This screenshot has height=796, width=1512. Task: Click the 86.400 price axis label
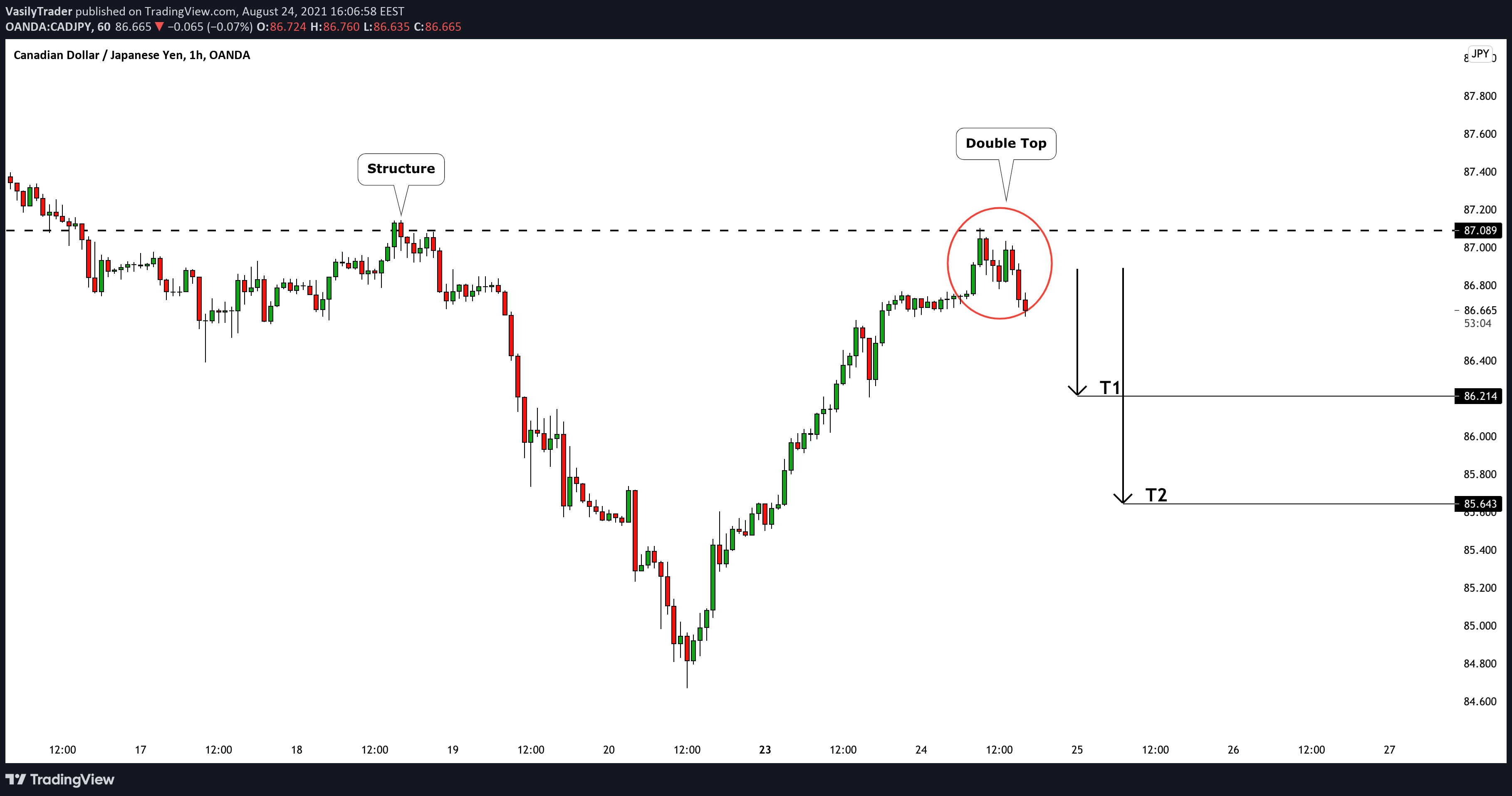(x=1480, y=361)
